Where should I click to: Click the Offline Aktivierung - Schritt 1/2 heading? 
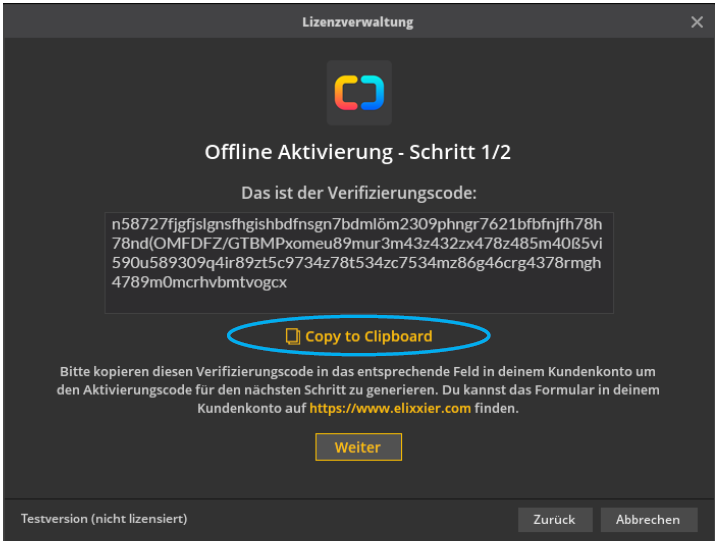tap(358, 153)
